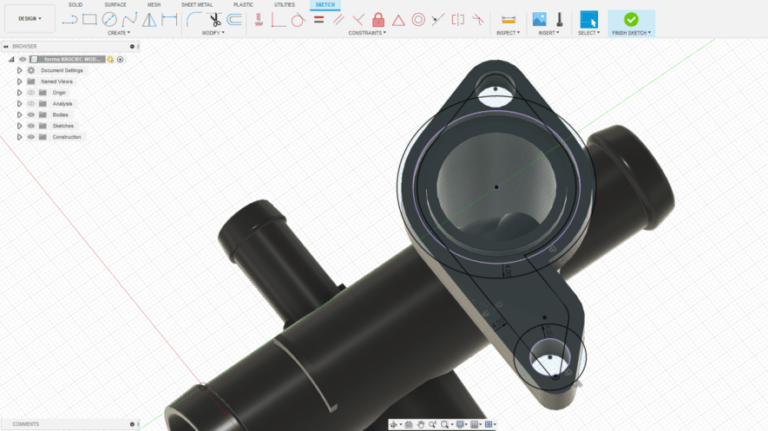Apply the concentric circles constraint

pos(418,19)
